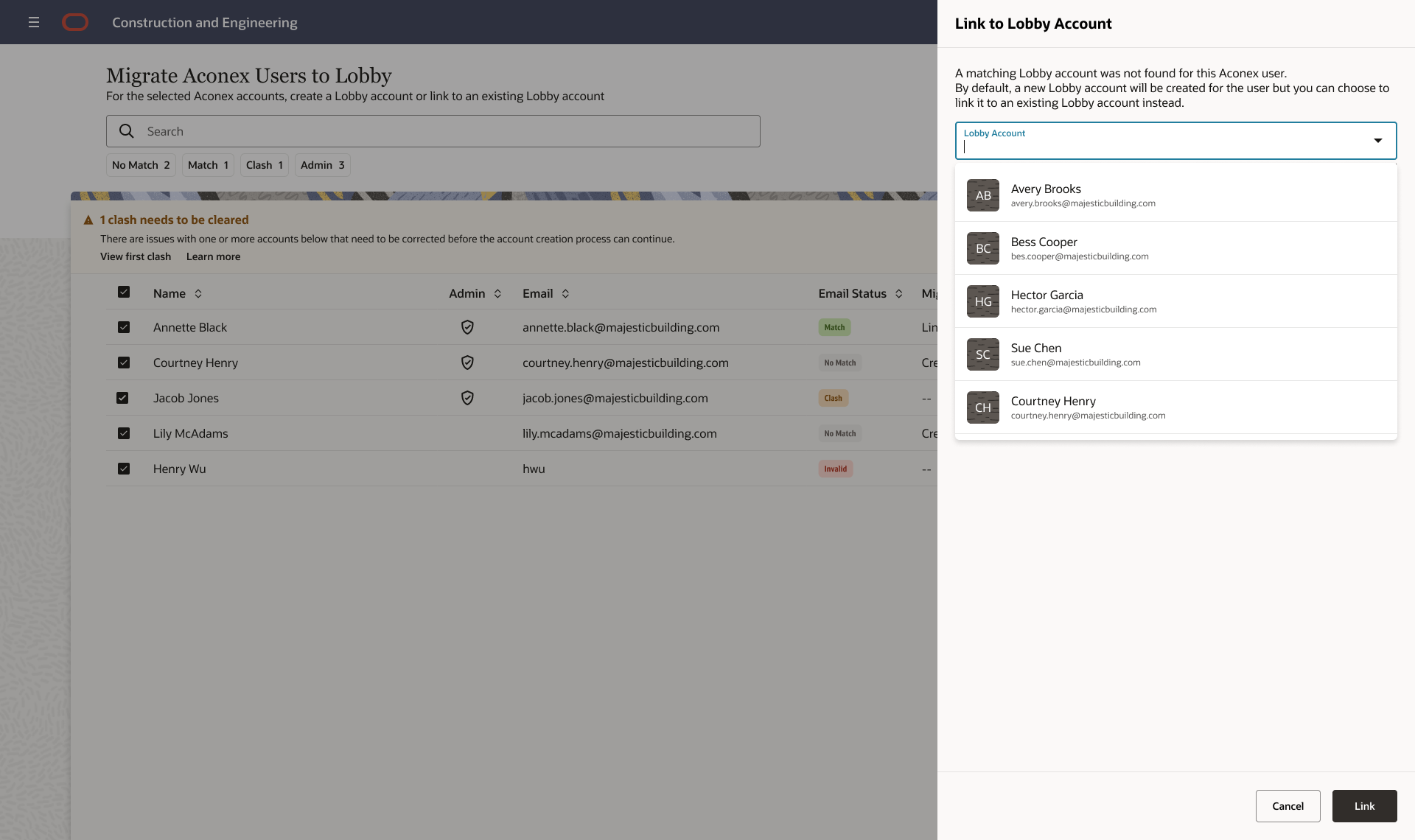Toggle the select-all header checkbox
Screen dimensions: 1415x840
(x=124, y=292)
